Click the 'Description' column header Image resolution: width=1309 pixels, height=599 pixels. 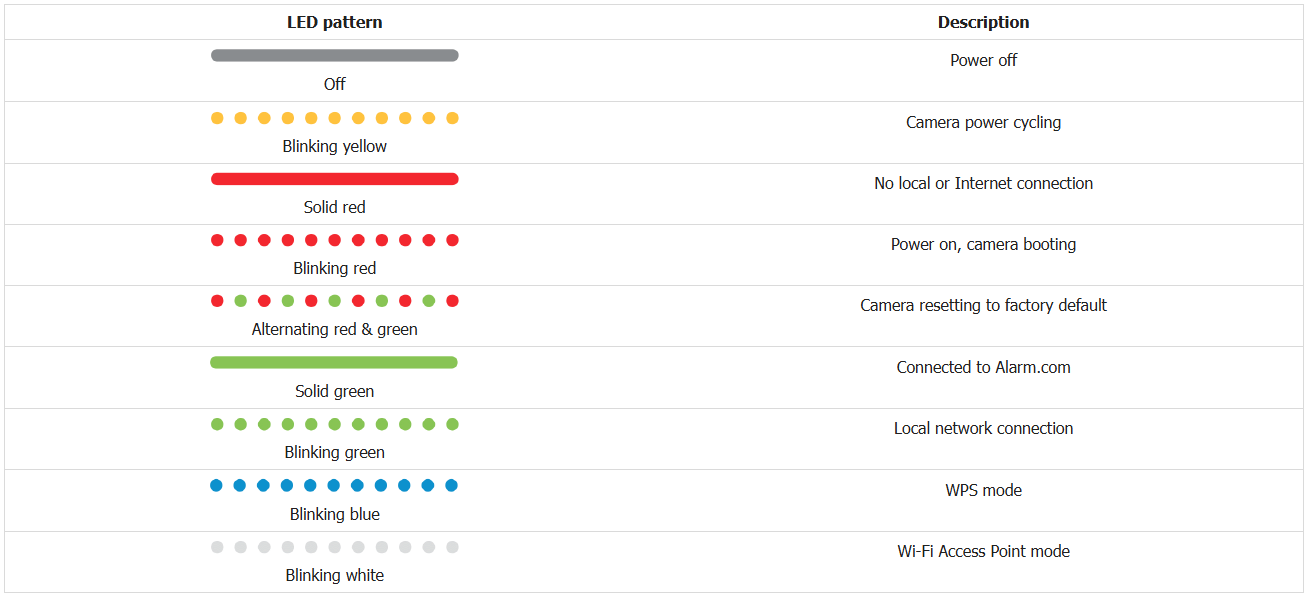tap(983, 22)
